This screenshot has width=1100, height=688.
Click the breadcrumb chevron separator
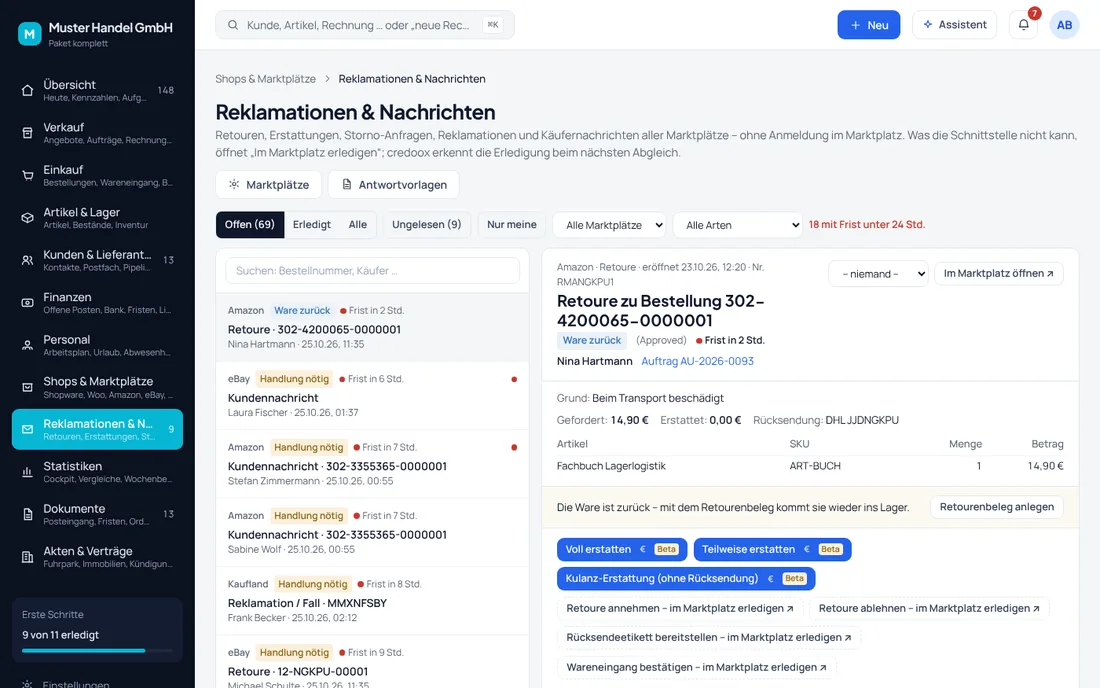[327, 79]
